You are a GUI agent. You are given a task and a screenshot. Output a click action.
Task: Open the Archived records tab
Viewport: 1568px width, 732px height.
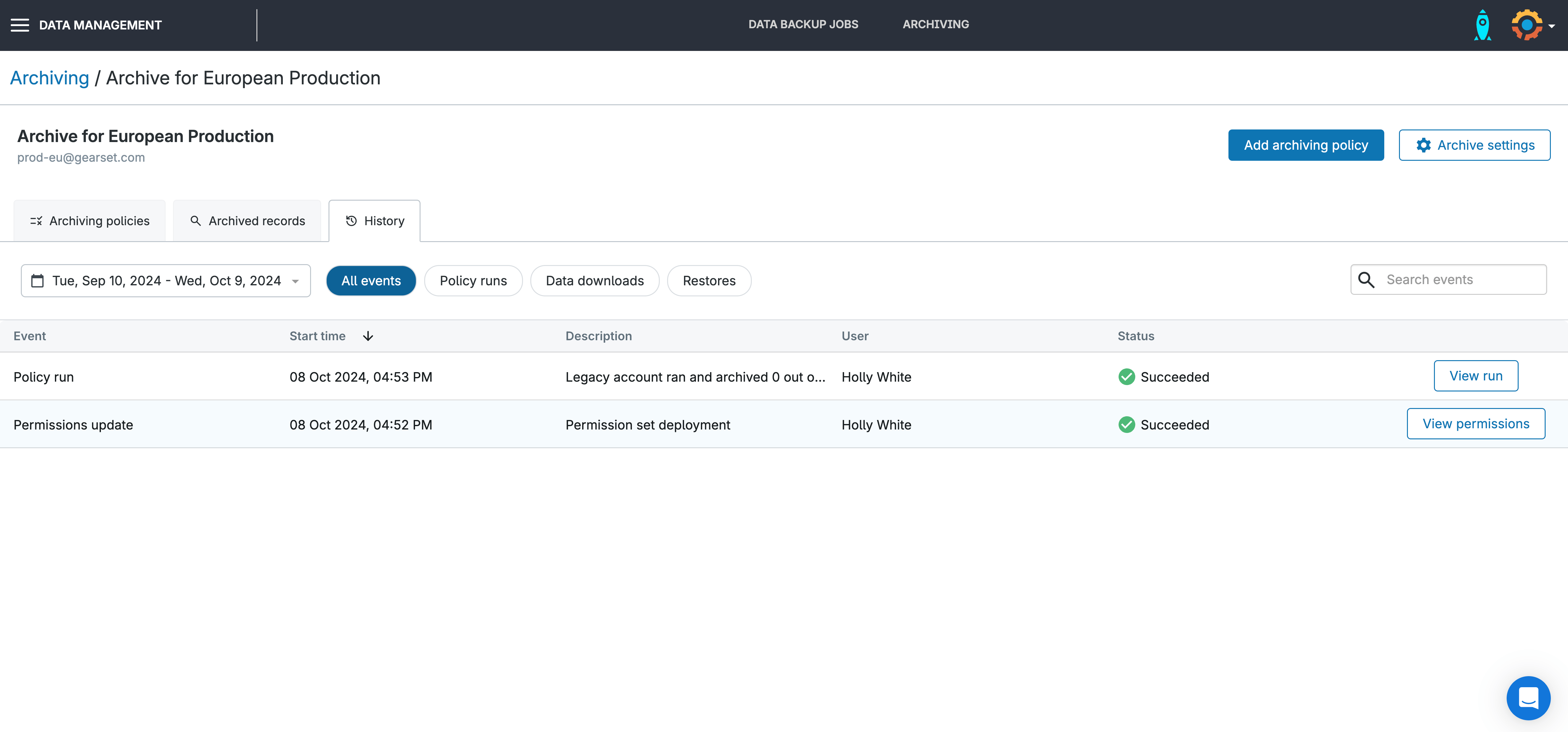point(247,221)
